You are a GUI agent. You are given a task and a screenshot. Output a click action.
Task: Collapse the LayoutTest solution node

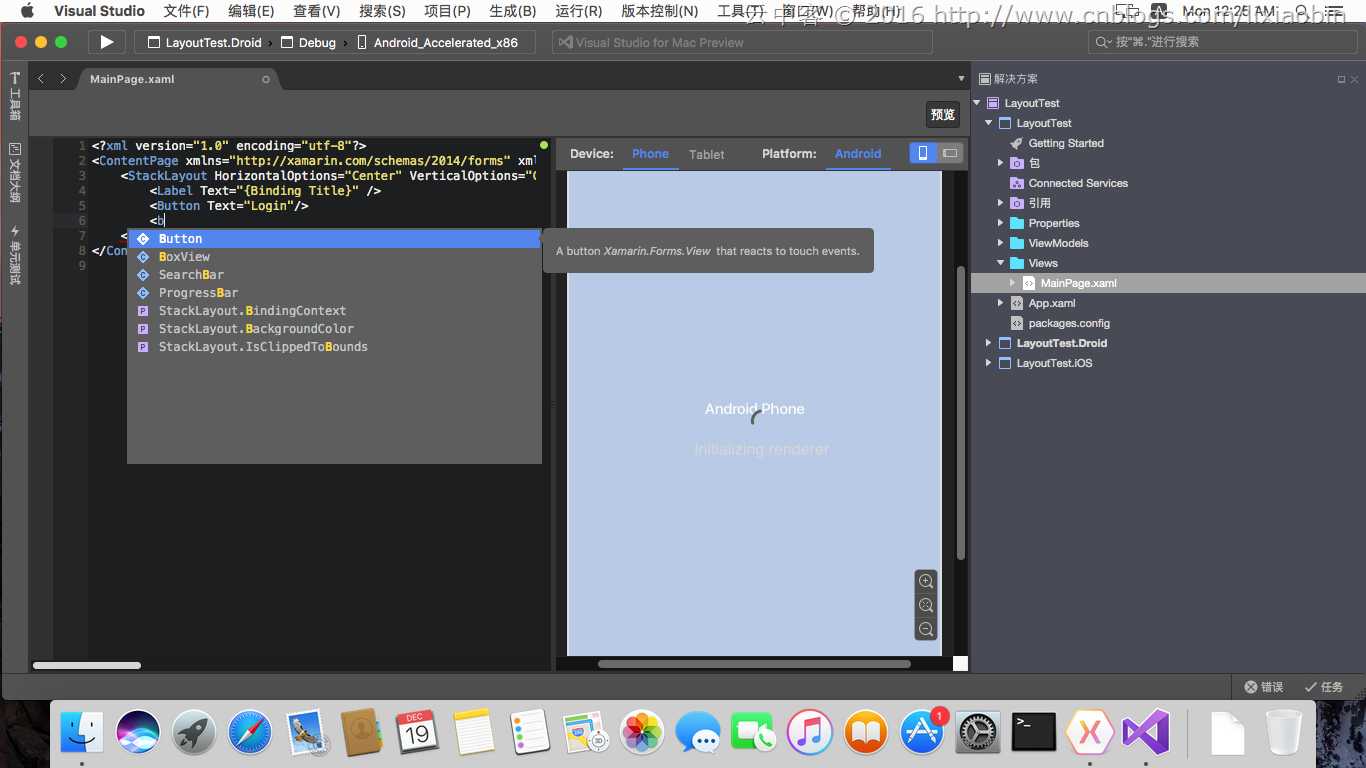(977, 103)
